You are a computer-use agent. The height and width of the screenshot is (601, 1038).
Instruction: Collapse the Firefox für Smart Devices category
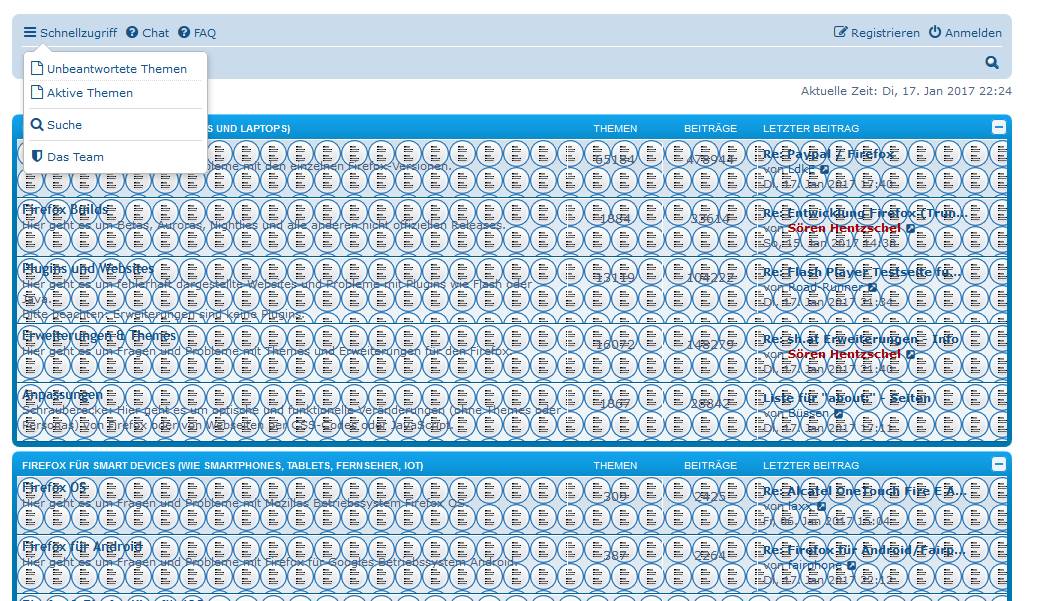tap(999, 464)
